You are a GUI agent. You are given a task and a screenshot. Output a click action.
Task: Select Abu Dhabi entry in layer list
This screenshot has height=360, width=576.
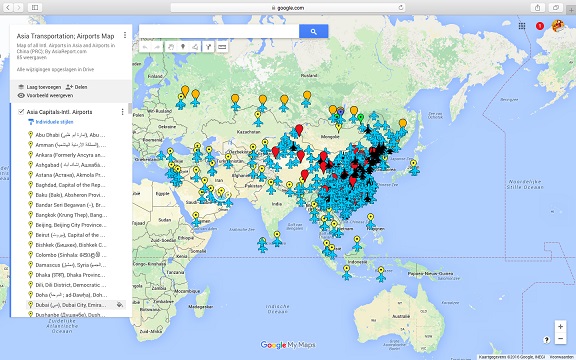(71, 135)
